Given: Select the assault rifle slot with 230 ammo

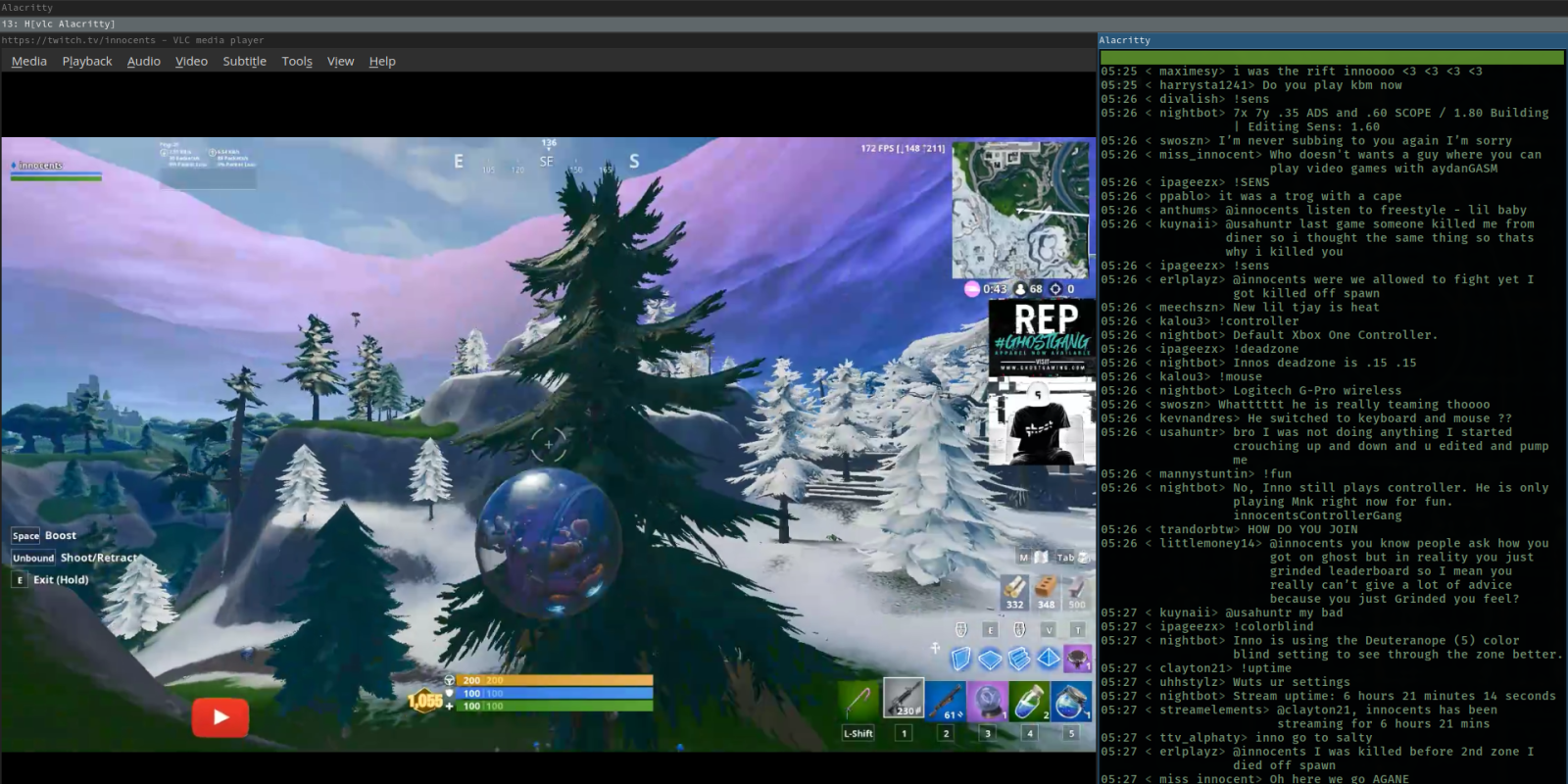Looking at the screenshot, I should pyautogui.click(x=904, y=699).
